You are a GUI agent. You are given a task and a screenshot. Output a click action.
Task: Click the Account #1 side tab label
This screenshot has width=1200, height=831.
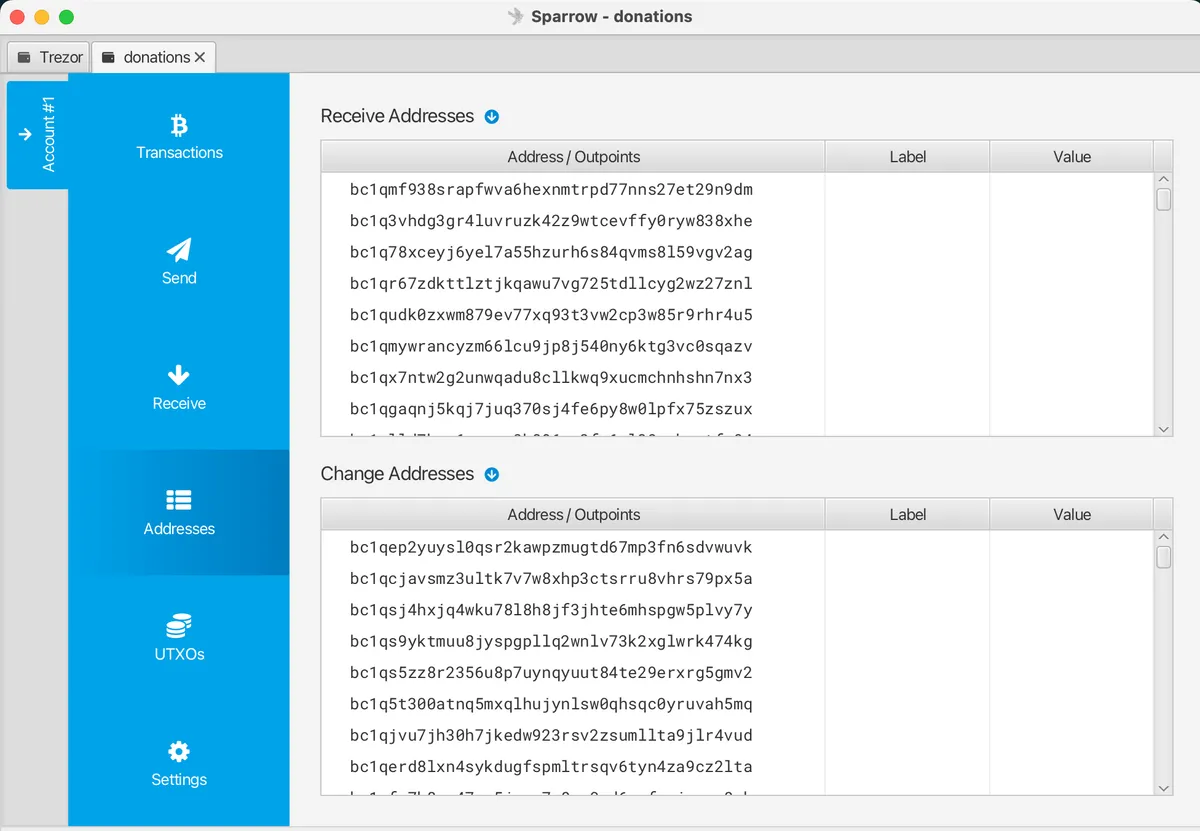(x=48, y=134)
